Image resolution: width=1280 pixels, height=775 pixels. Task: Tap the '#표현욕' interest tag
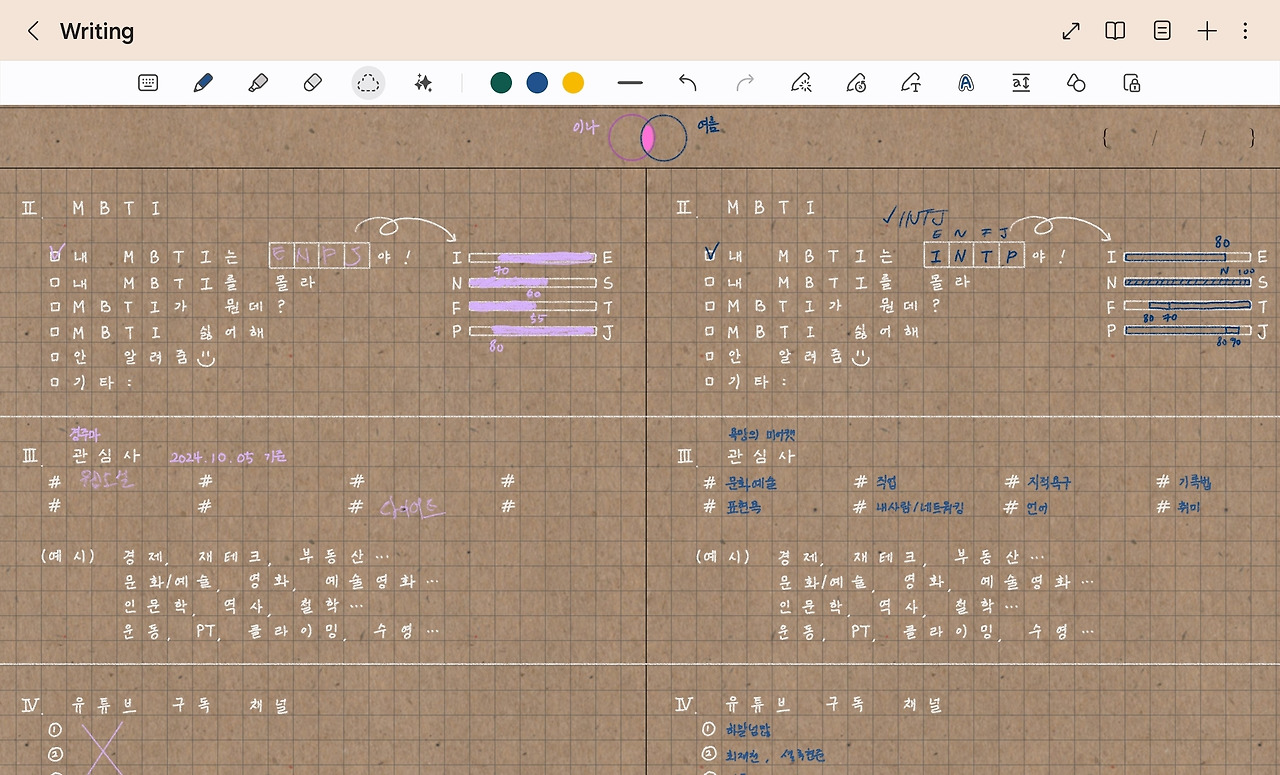click(x=734, y=507)
